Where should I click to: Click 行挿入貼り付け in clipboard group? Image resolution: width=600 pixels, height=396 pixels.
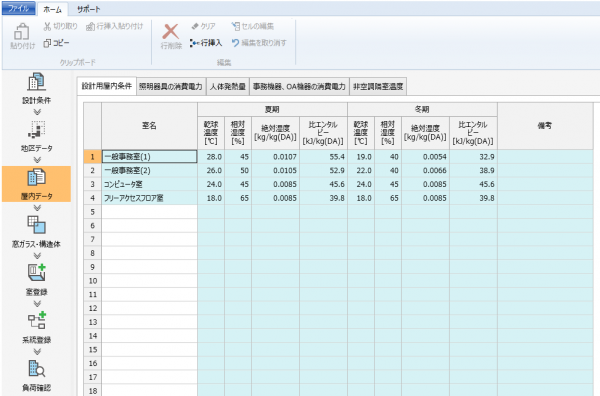(114, 26)
